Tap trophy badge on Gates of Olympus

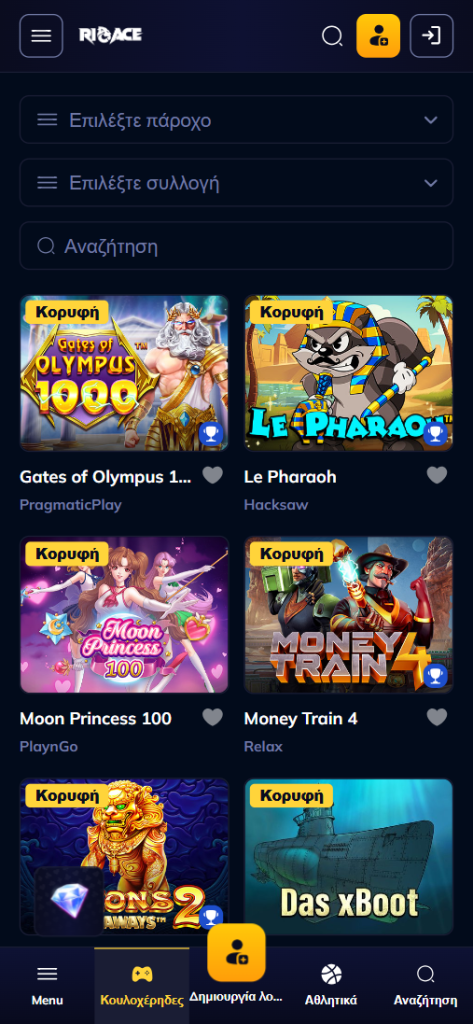coord(211,434)
